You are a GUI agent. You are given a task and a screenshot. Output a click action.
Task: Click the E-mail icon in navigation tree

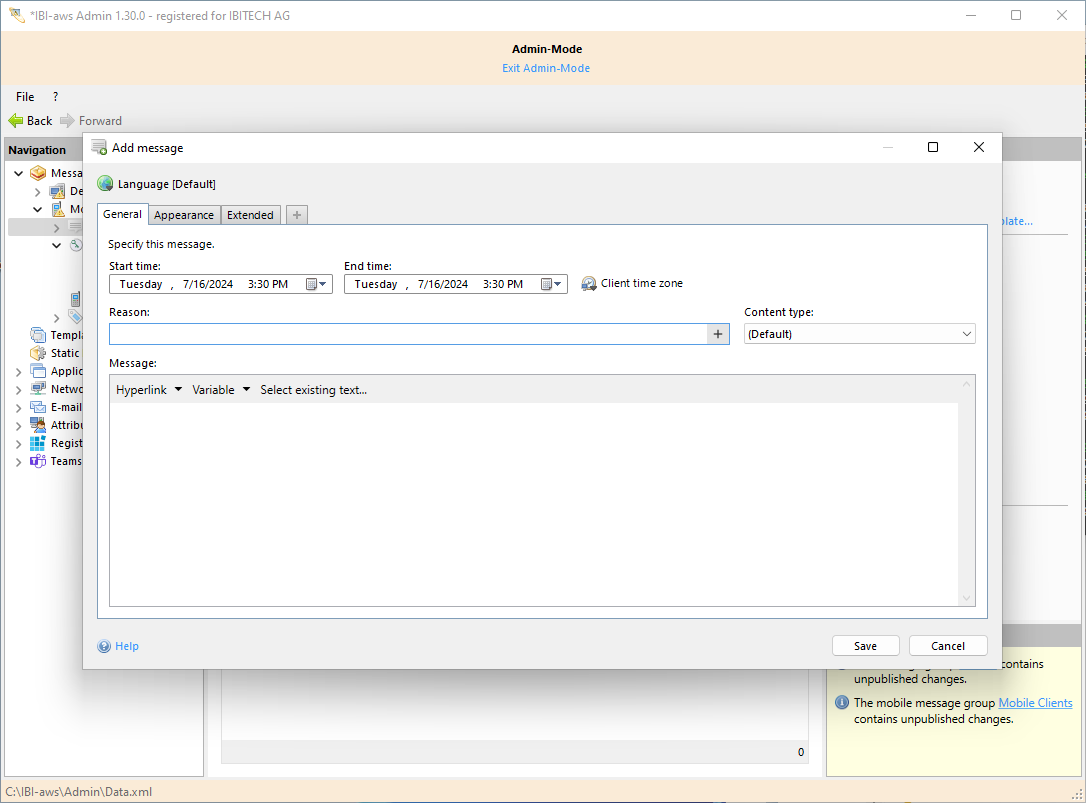(38, 407)
